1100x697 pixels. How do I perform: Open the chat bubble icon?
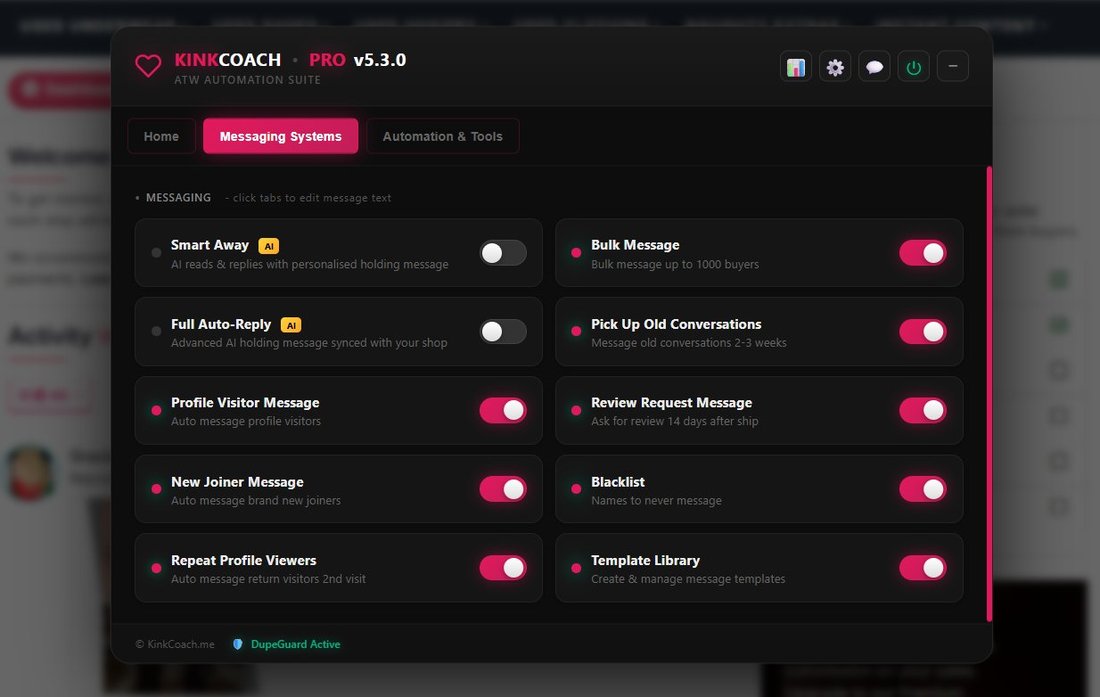click(874, 67)
